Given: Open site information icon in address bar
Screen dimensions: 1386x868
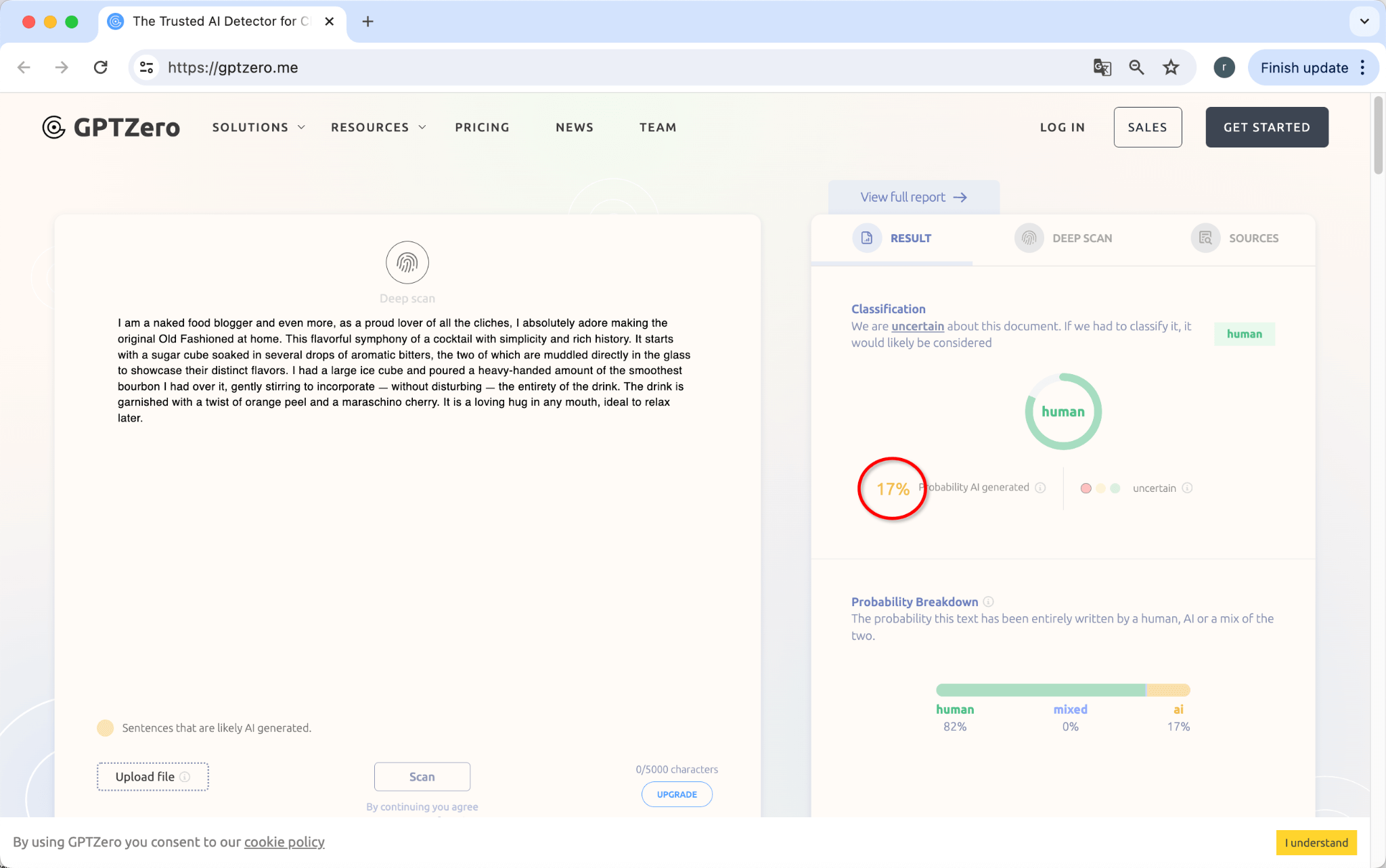Looking at the screenshot, I should tap(146, 68).
